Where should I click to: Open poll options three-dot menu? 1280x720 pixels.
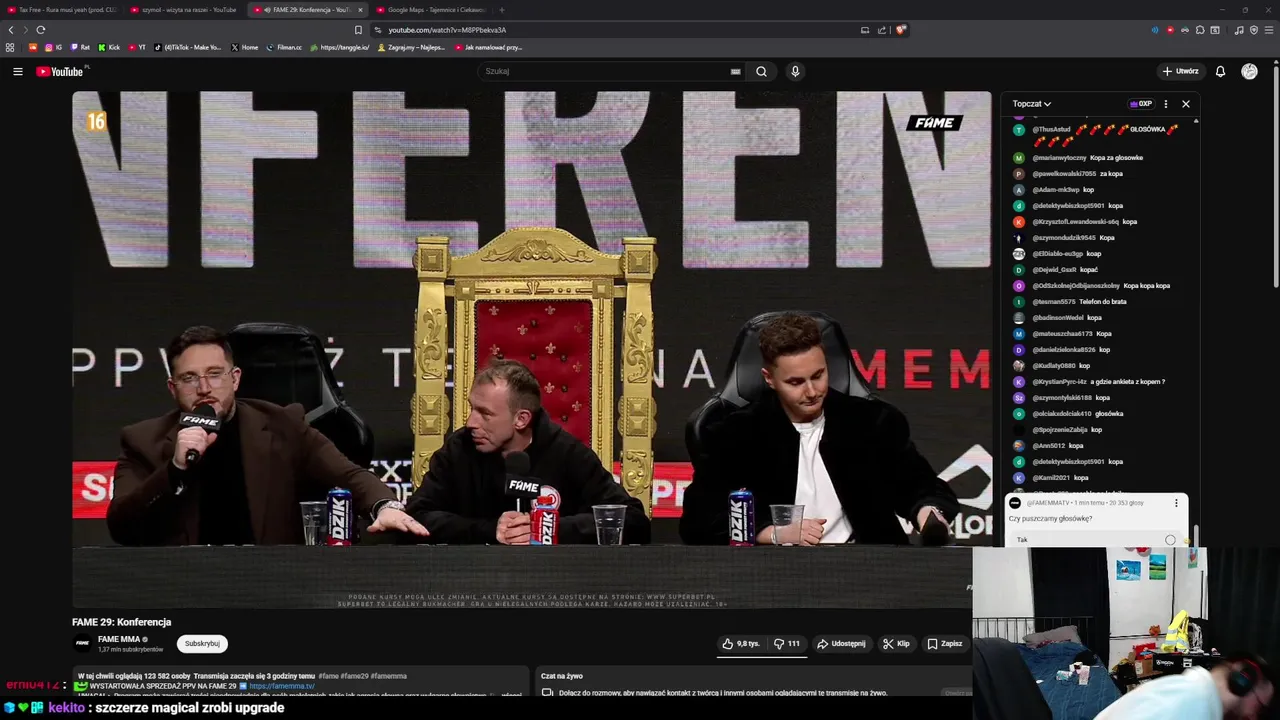click(1176, 503)
